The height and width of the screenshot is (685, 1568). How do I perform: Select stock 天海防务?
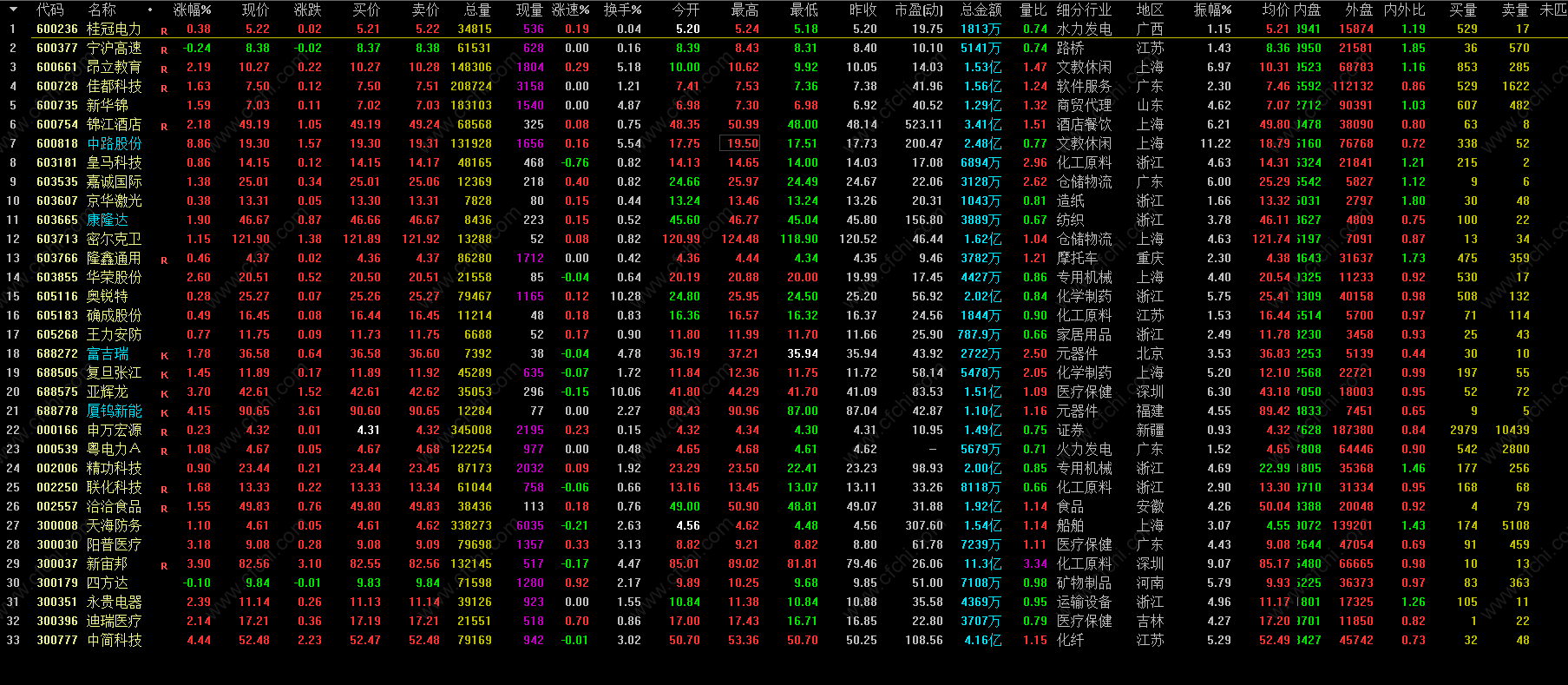click(x=114, y=525)
